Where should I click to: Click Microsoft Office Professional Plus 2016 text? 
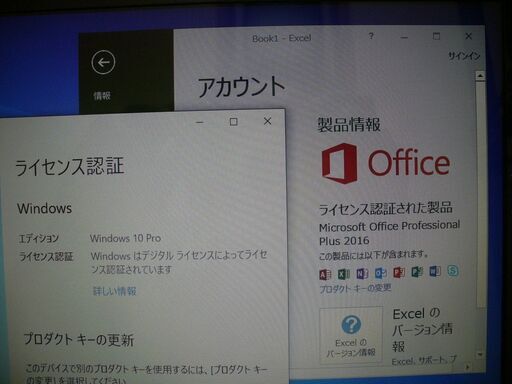(x=389, y=233)
